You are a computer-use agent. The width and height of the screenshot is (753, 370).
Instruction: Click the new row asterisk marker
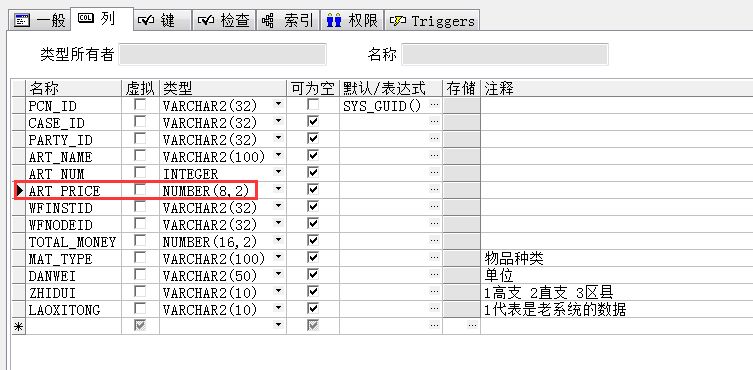tap(19, 326)
